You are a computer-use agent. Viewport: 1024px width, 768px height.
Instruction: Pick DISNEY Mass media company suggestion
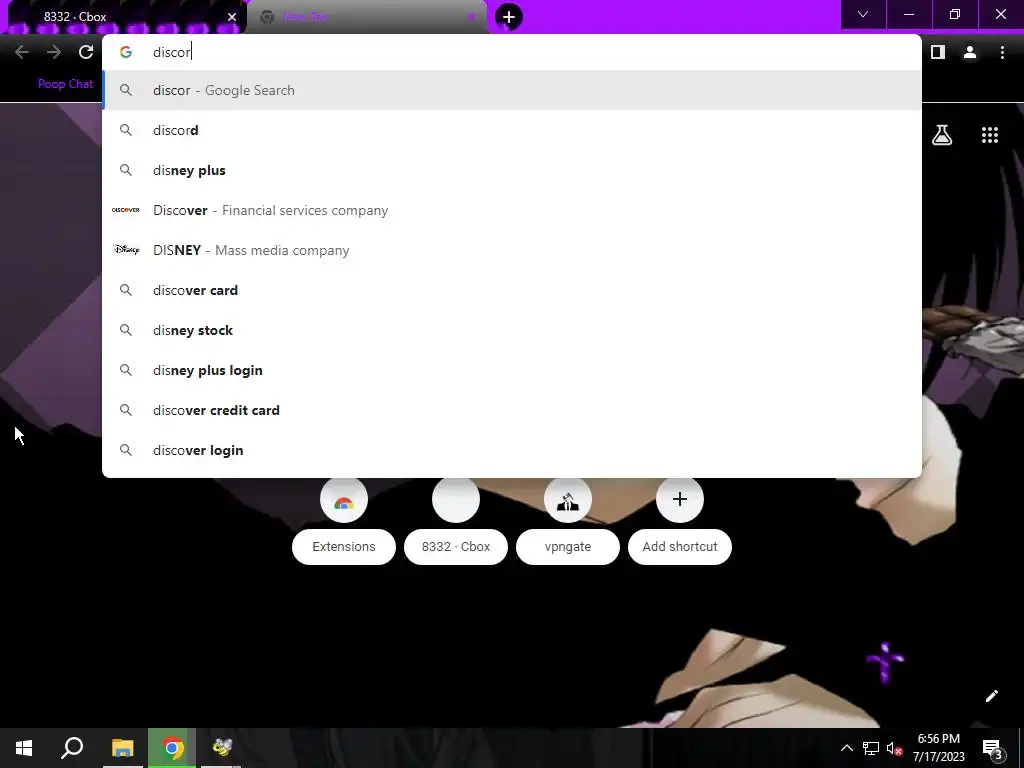[512, 250]
